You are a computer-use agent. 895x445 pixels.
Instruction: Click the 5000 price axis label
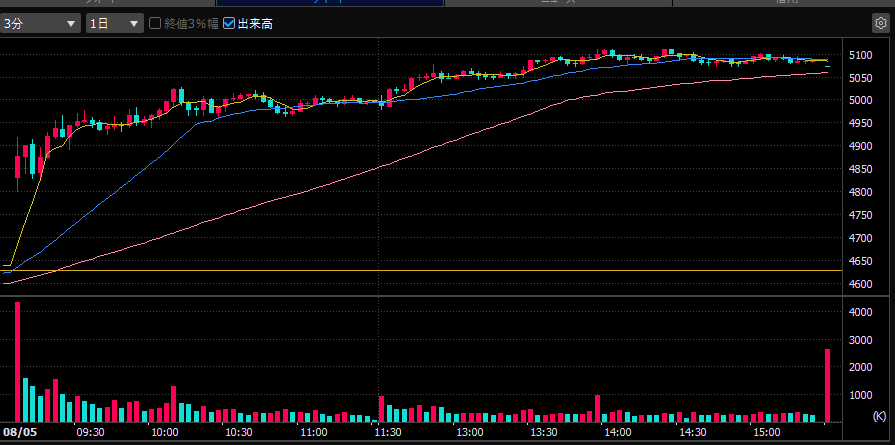pos(860,101)
